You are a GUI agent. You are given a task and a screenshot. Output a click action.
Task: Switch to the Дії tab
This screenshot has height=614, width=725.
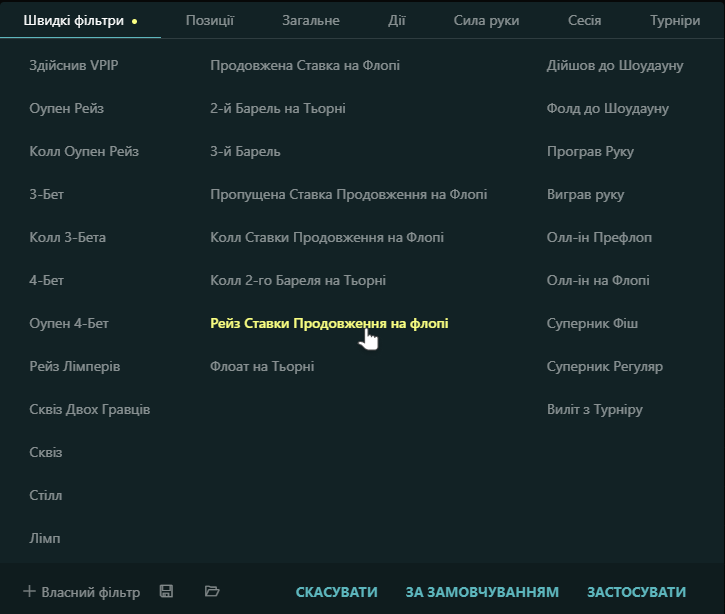[x=397, y=21]
